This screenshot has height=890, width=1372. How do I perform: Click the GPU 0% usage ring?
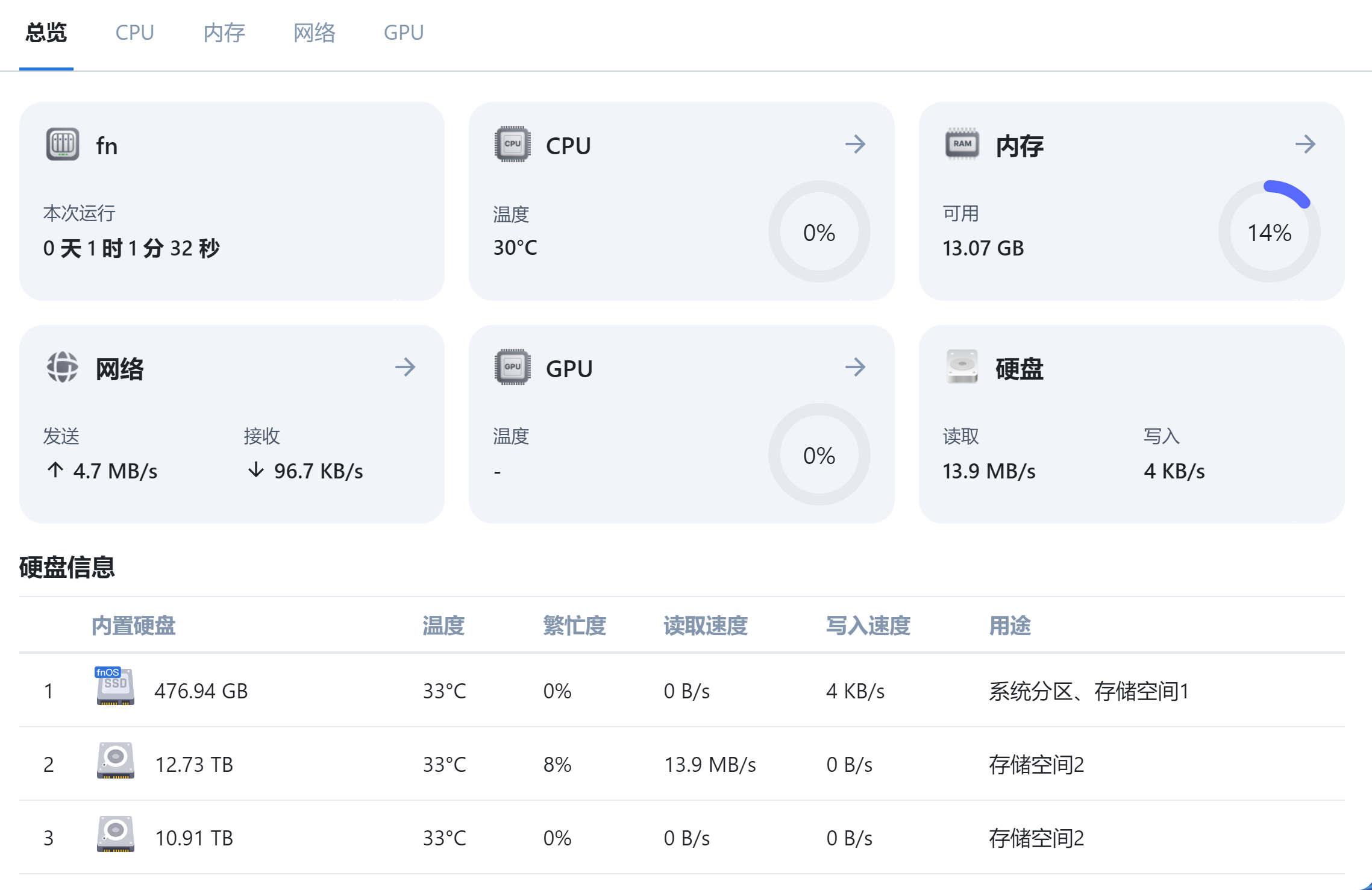(x=819, y=455)
